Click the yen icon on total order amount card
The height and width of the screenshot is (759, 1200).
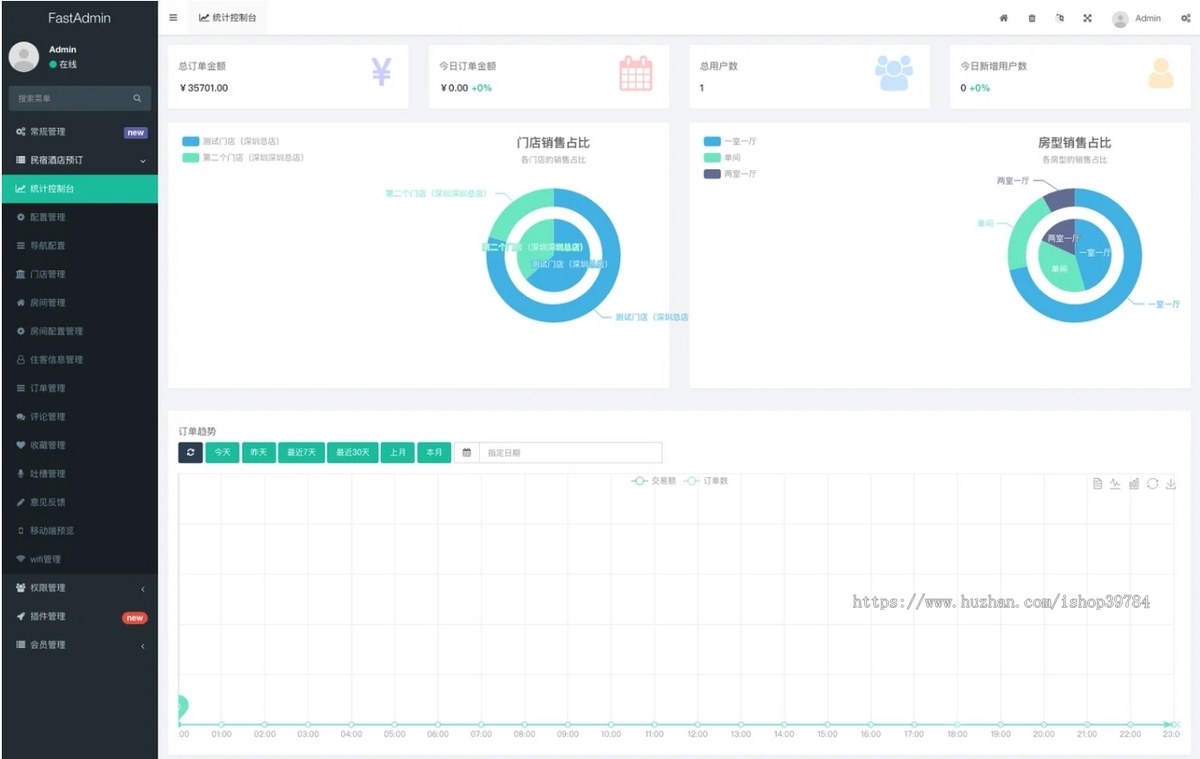point(381,72)
